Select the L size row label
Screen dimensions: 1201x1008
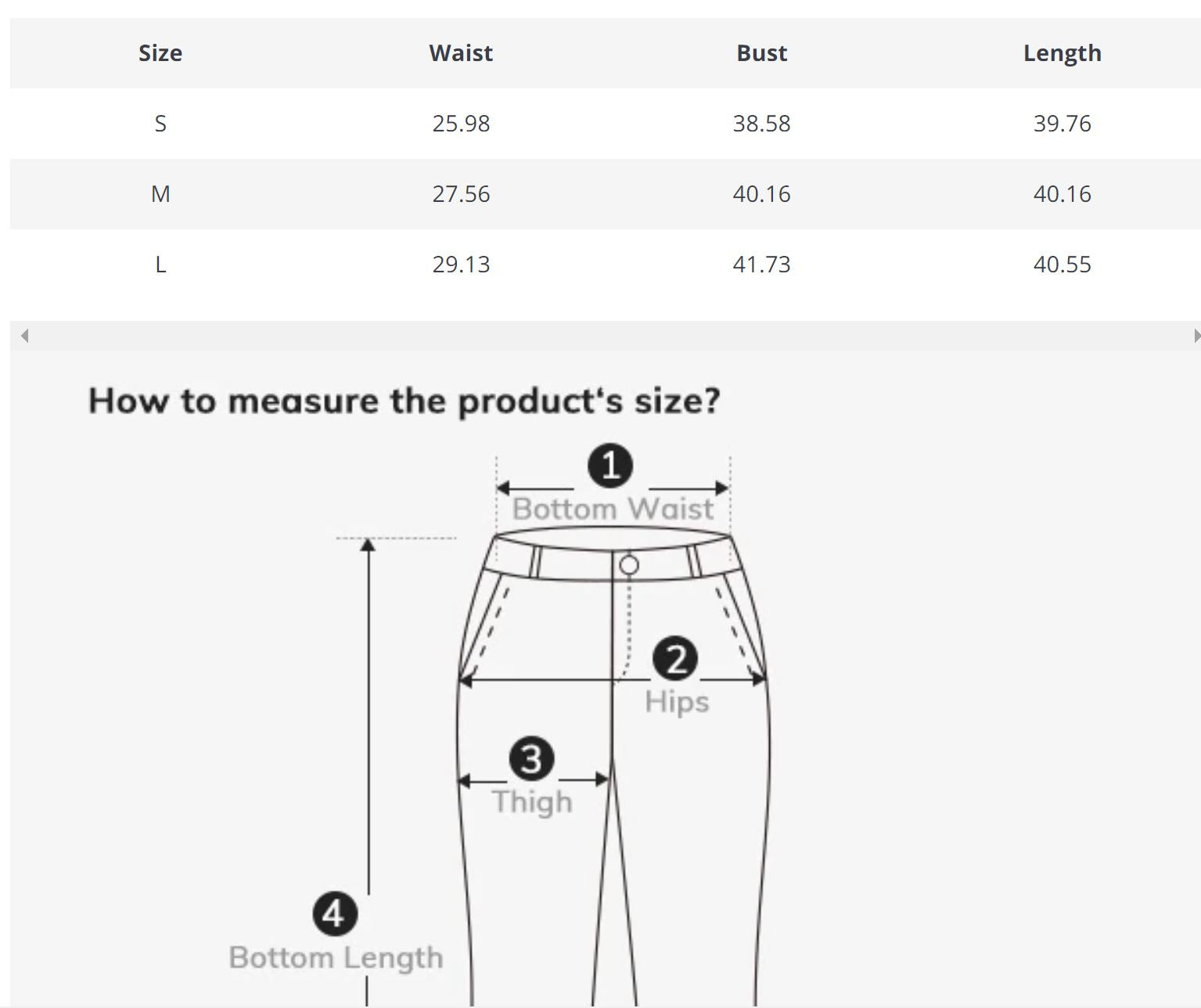pos(160,265)
